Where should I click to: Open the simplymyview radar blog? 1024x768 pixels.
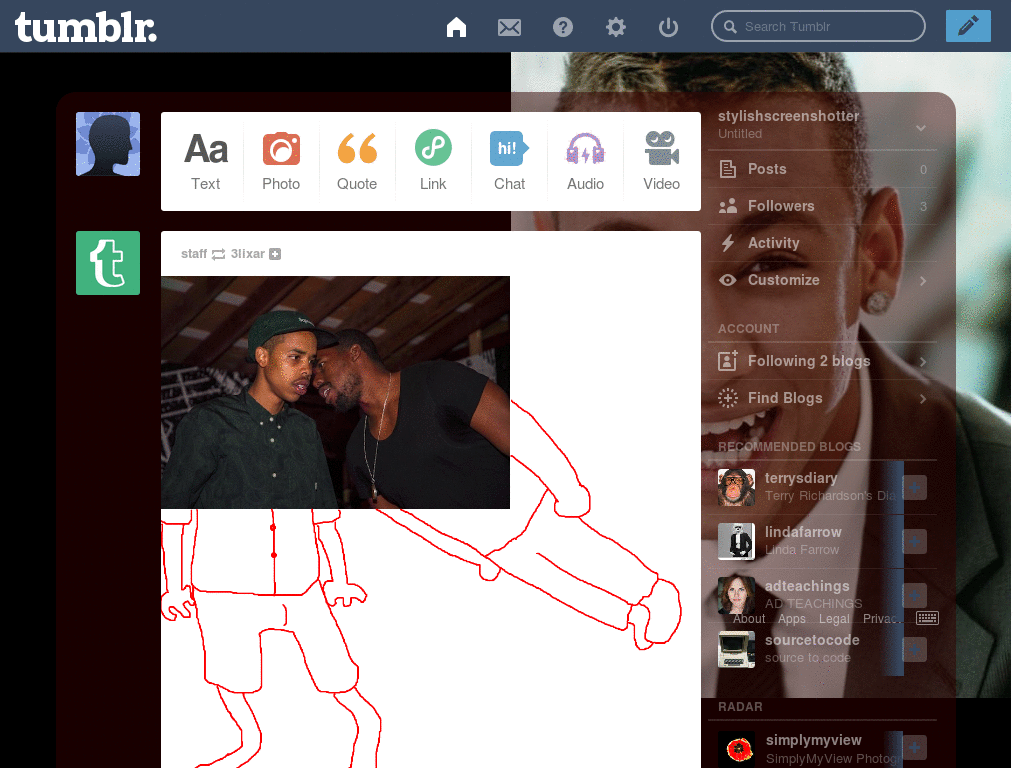[x=813, y=741]
